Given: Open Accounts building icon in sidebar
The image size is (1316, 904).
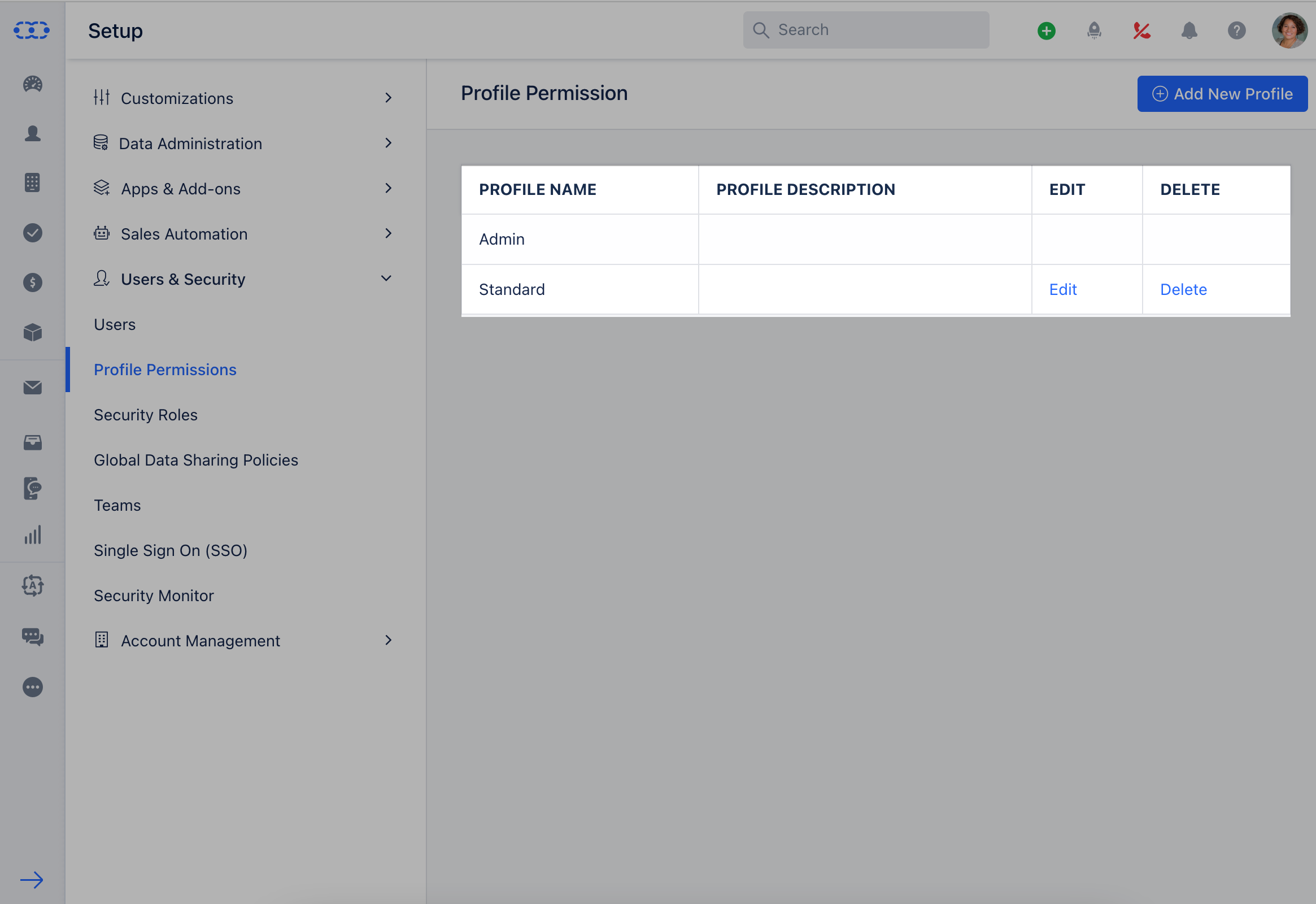Looking at the screenshot, I should pyautogui.click(x=32, y=182).
